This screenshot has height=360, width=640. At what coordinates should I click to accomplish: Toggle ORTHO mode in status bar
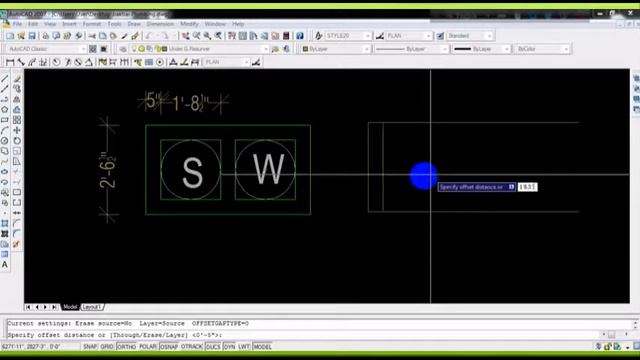point(126,347)
